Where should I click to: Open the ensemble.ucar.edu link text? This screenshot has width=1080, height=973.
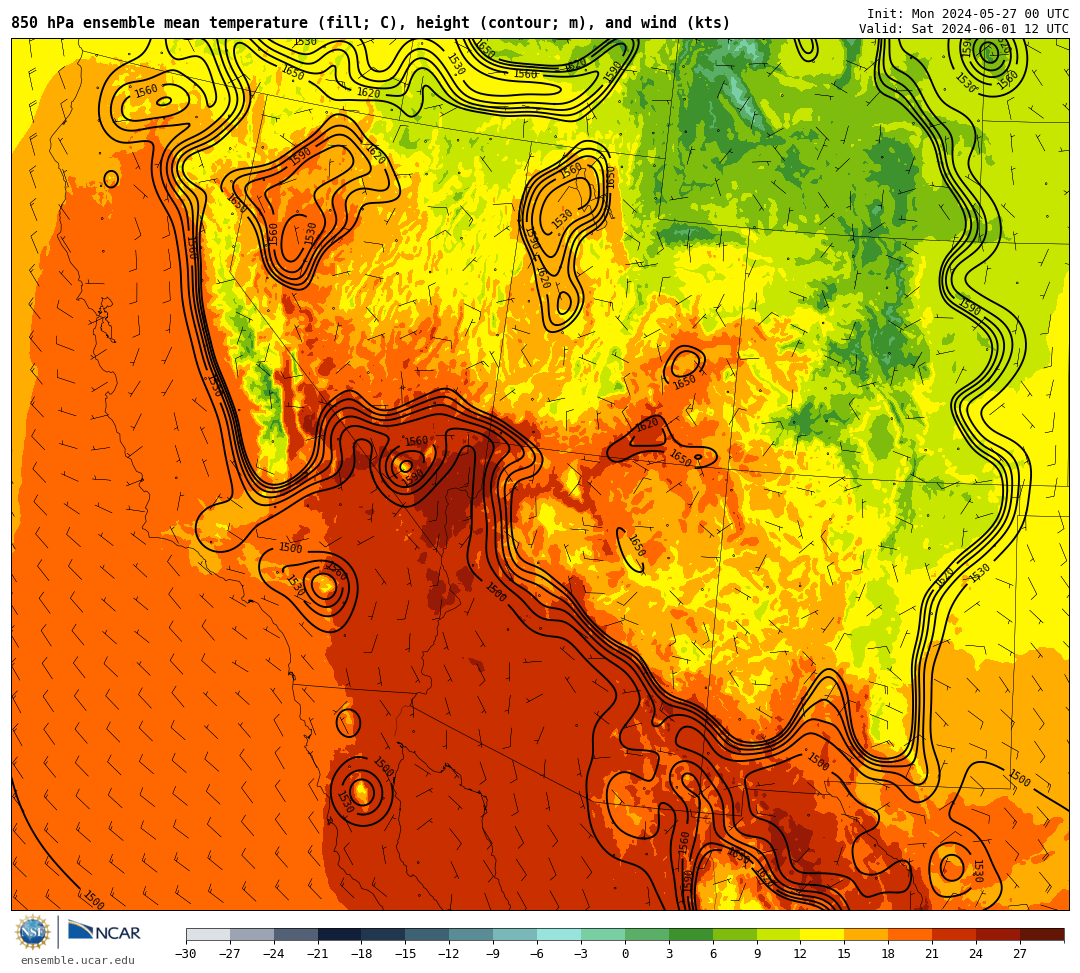tap(78, 960)
